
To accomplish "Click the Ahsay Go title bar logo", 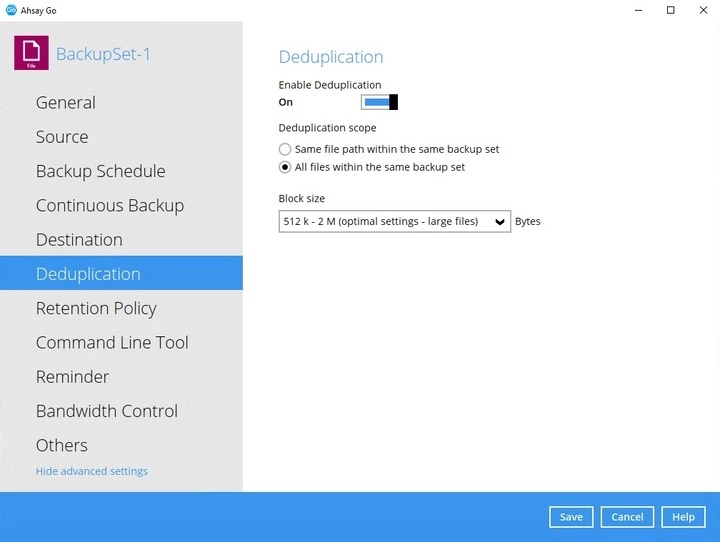I will [x=11, y=10].
